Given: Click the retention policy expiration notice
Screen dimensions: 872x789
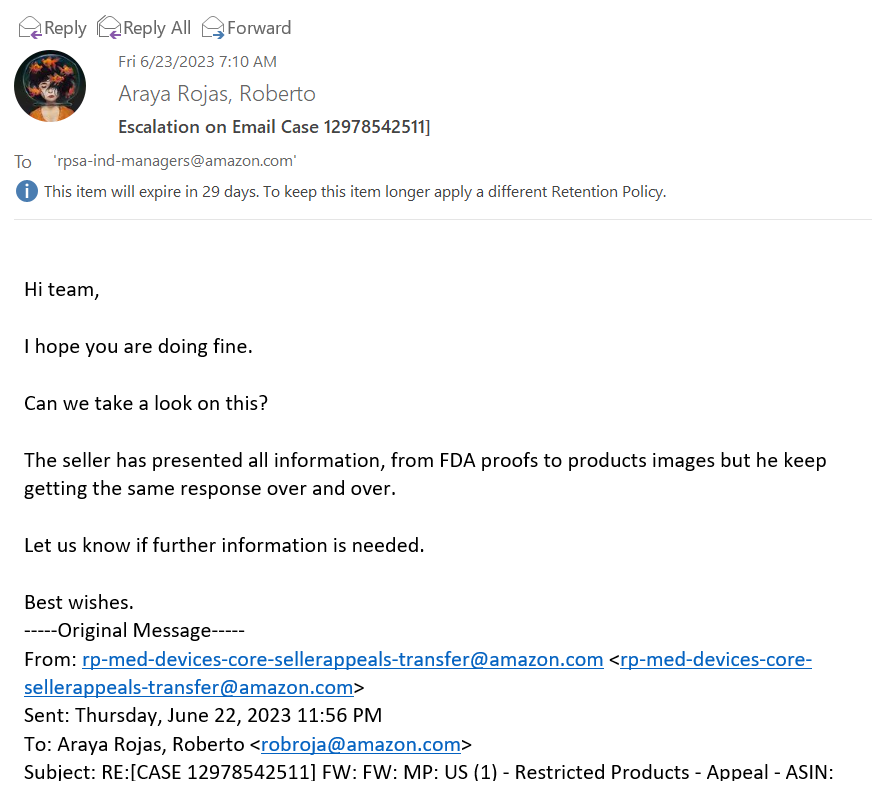Looking at the screenshot, I should (355, 192).
